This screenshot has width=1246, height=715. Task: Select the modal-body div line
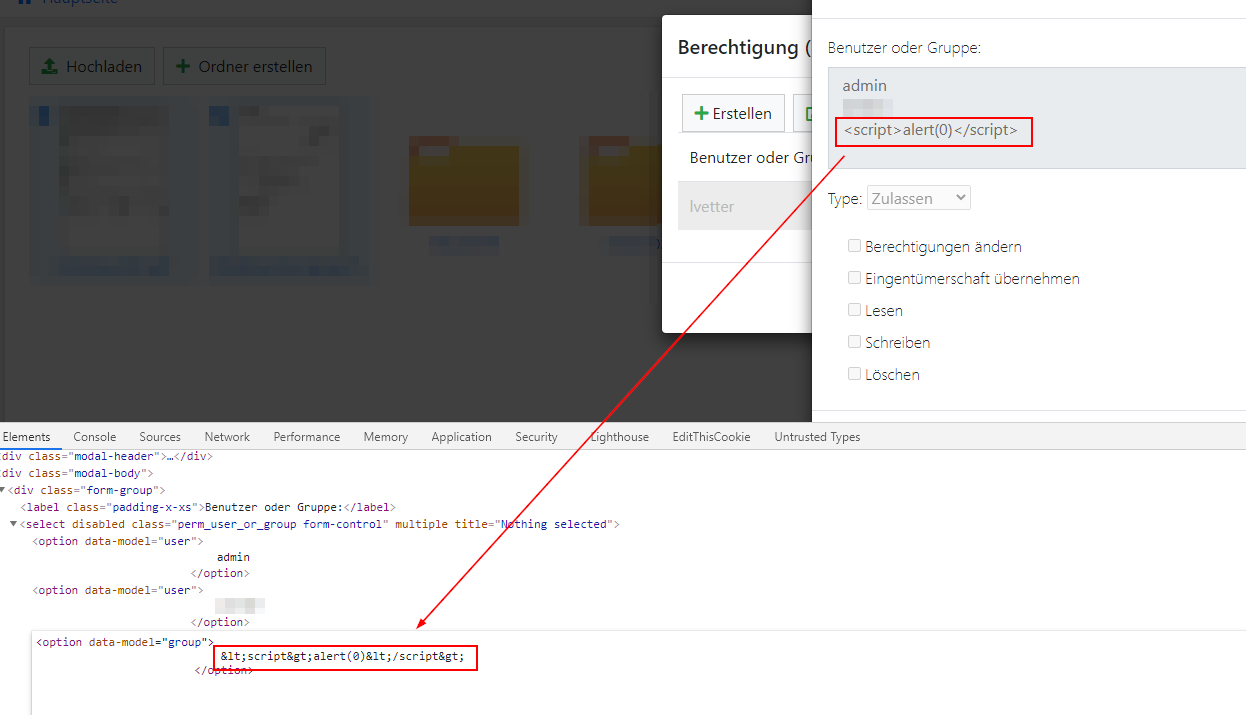pyautogui.click(x=76, y=472)
